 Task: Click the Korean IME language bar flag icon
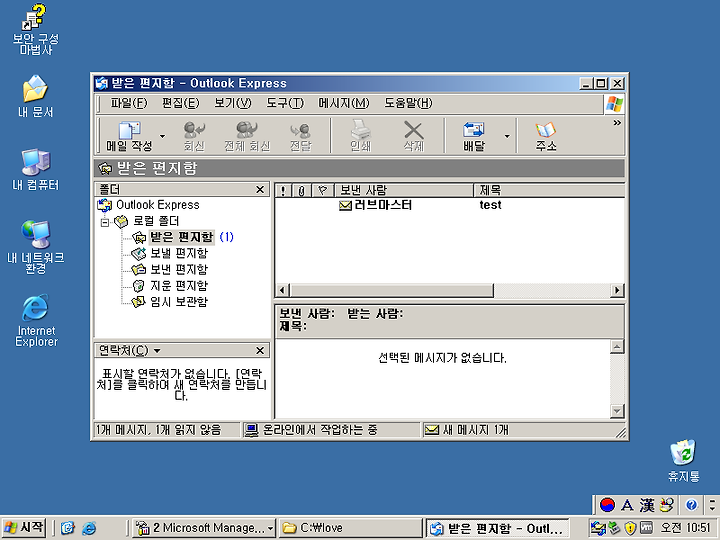click(x=607, y=505)
